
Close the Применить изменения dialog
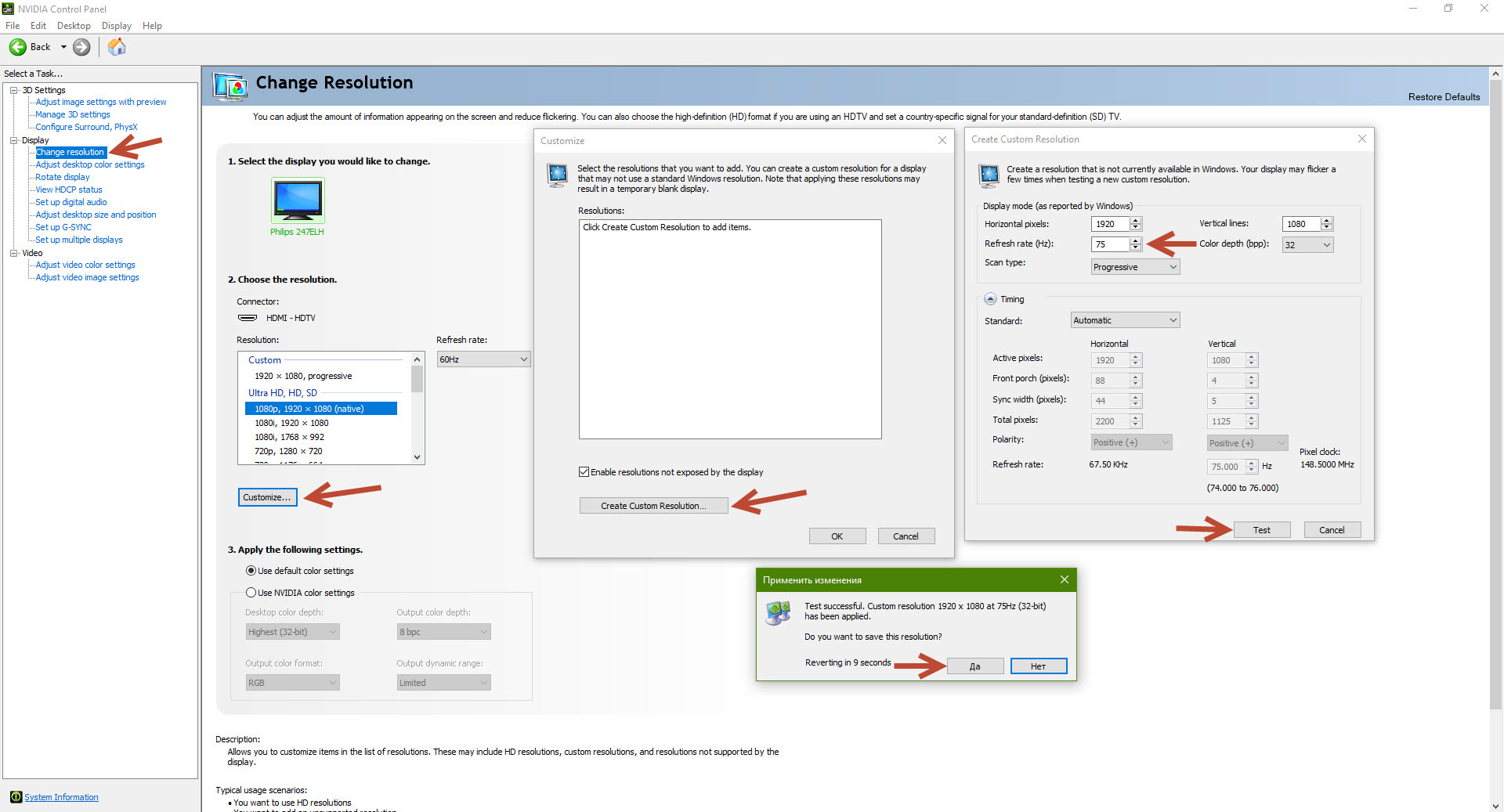1064,579
